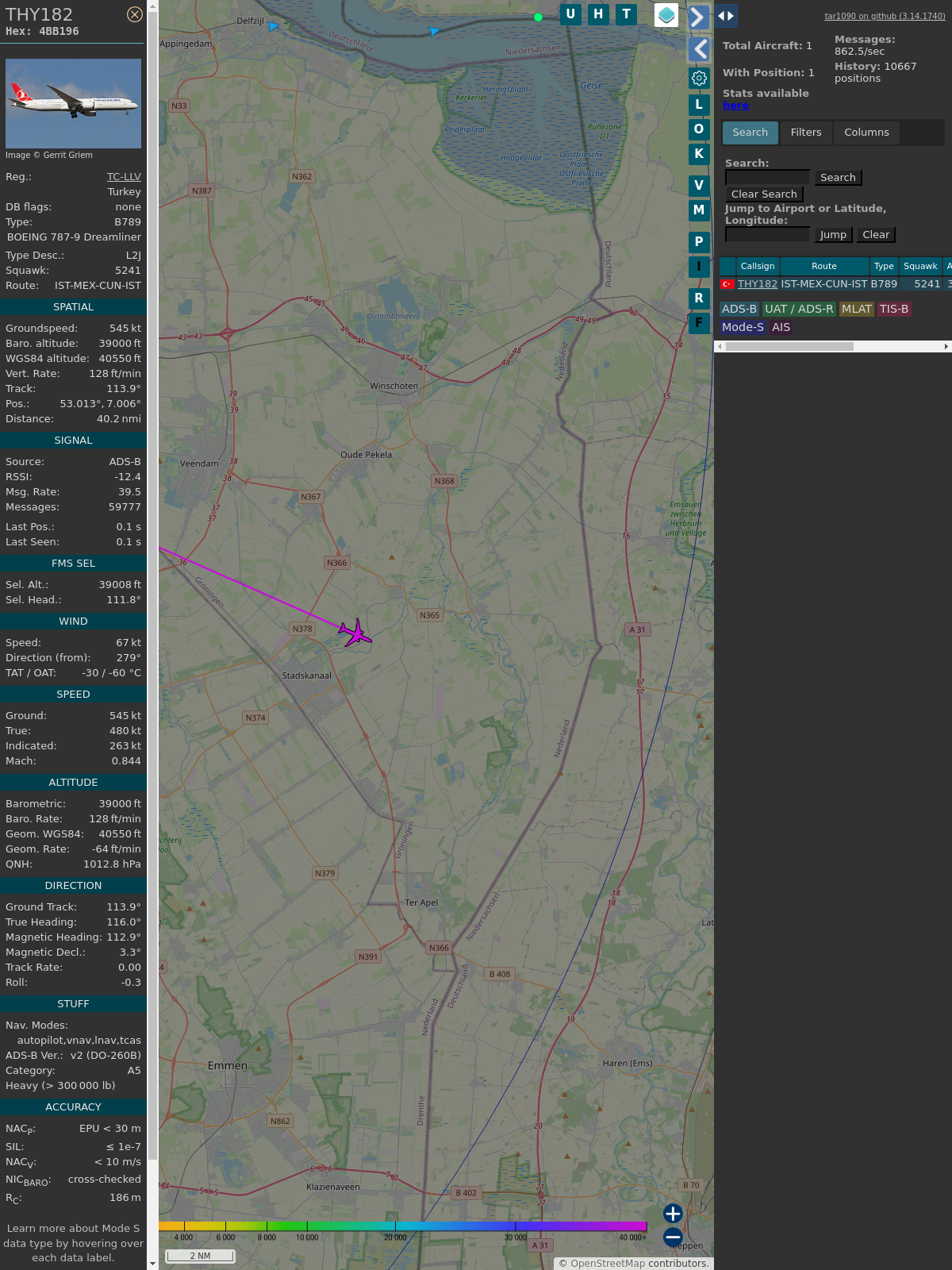Click the left chevron sidebar button
Viewport: 952px width, 1270px height.
pyautogui.click(x=699, y=49)
